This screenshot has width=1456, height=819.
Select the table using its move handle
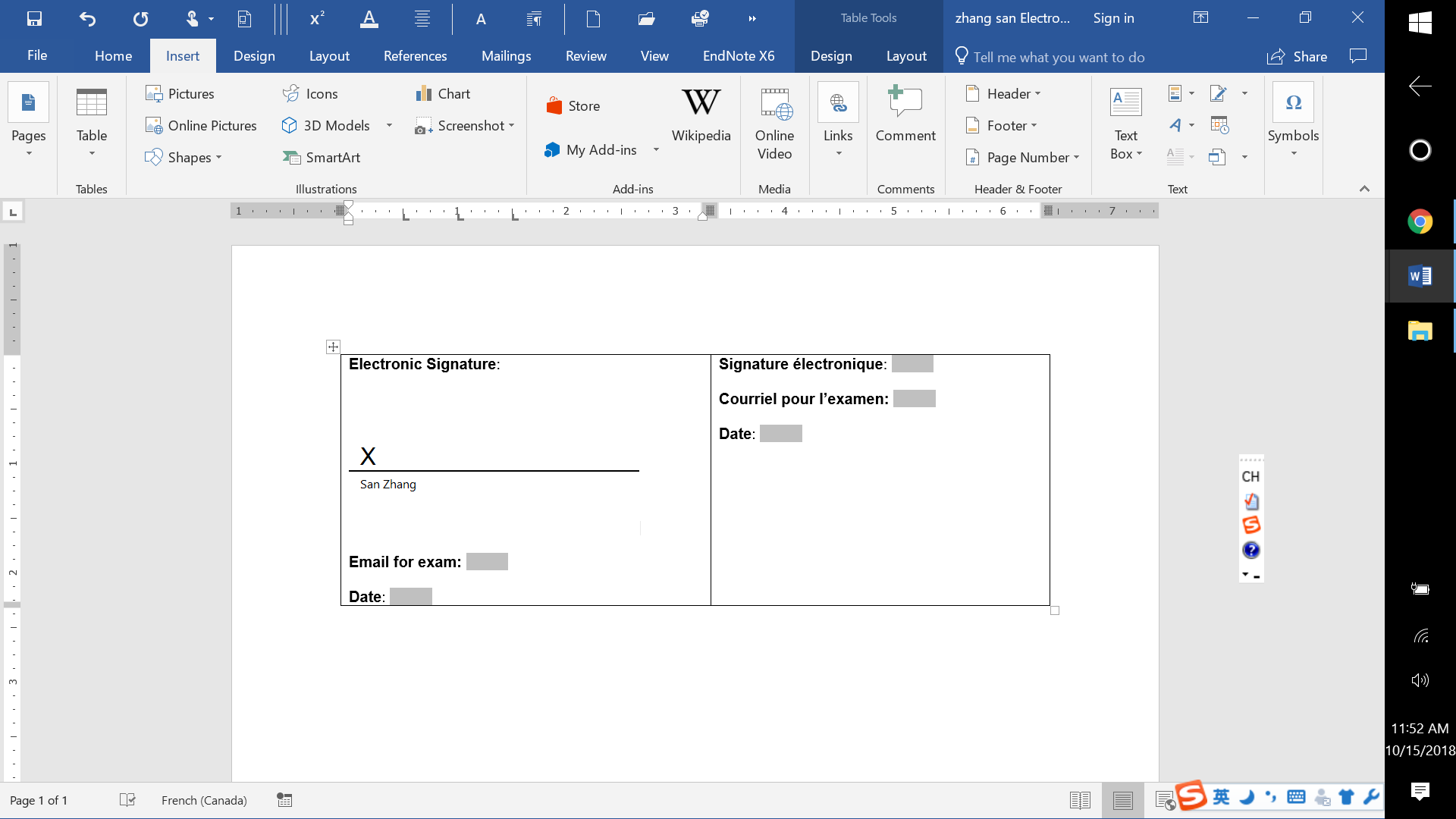click(333, 347)
